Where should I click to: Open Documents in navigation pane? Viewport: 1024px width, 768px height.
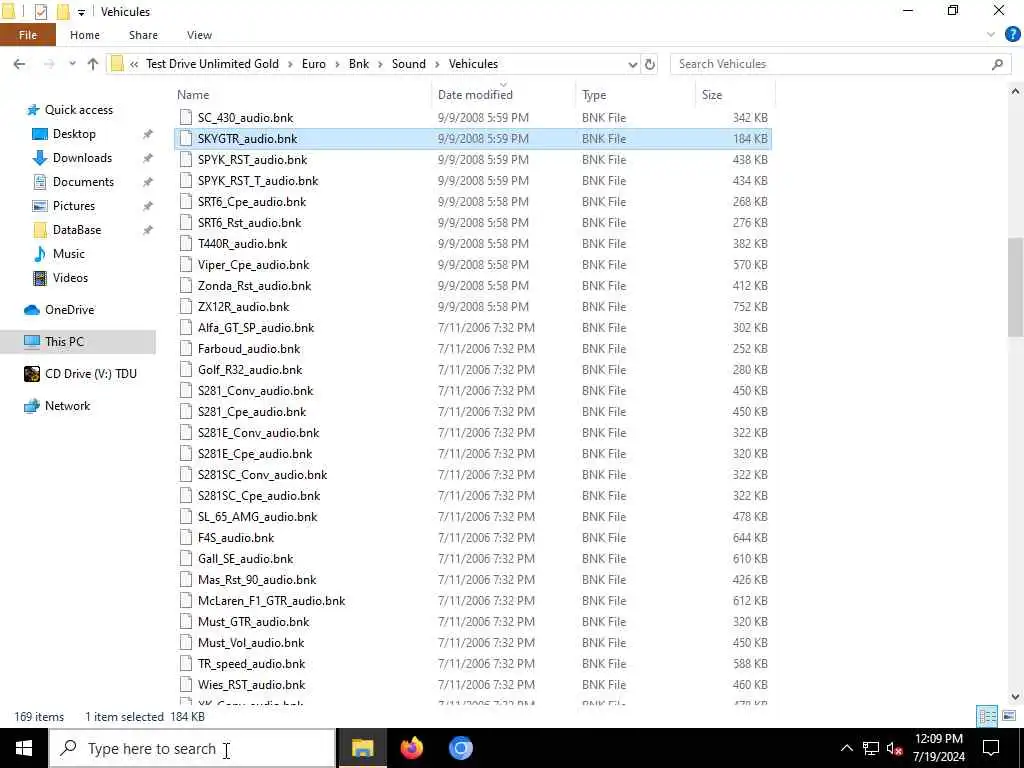coord(83,182)
